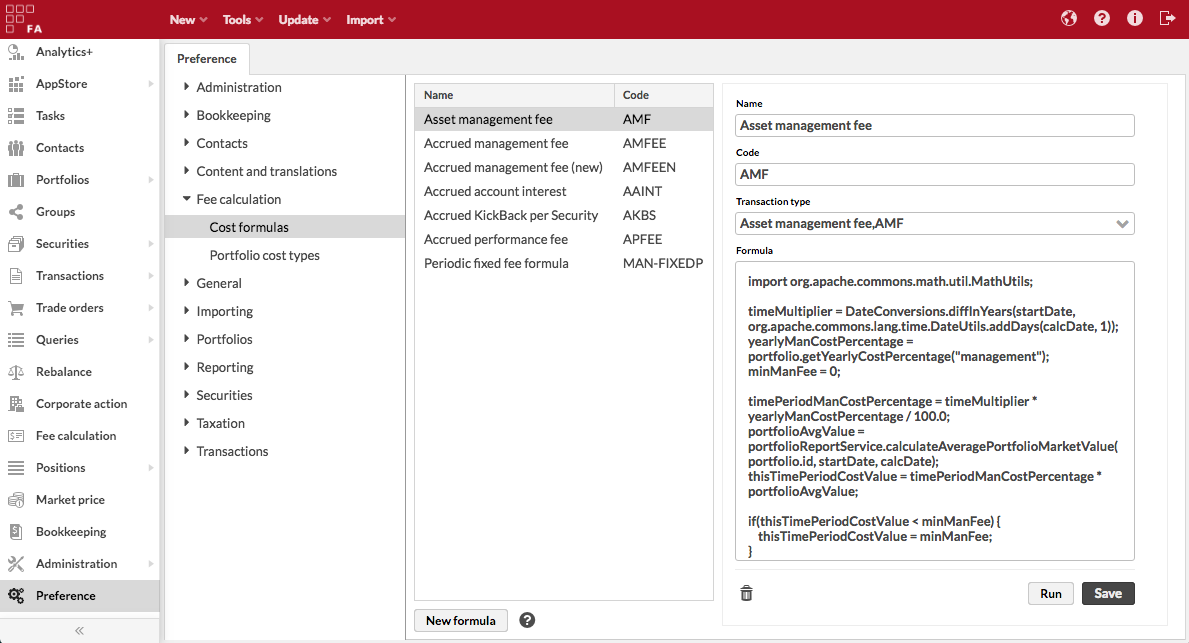Image resolution: width=1189 pixels, height=643 pixels.
Task: Click the Code input field
Action: pos(934,174)
